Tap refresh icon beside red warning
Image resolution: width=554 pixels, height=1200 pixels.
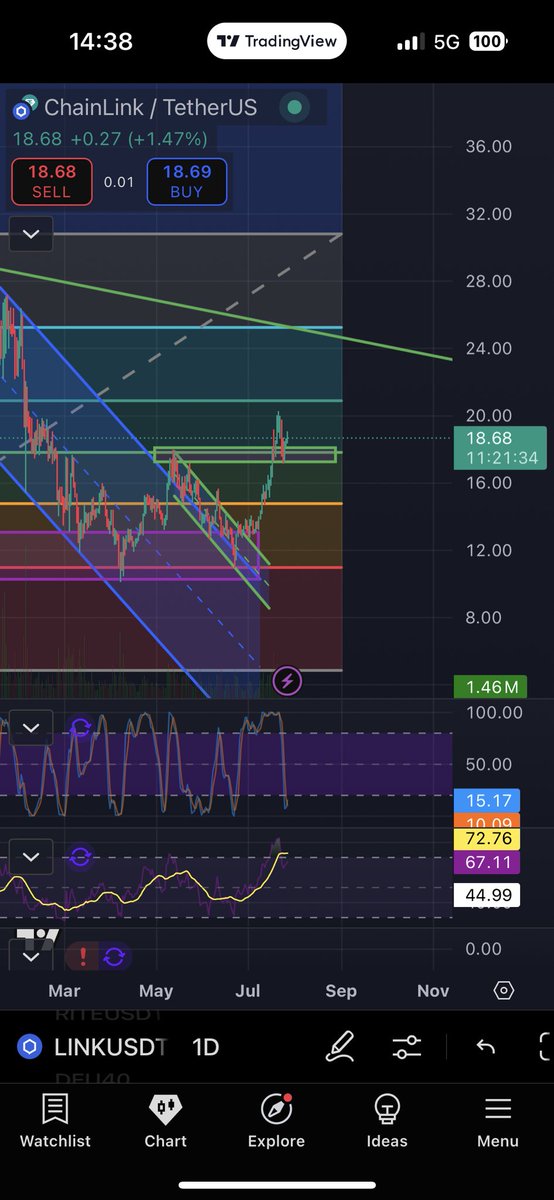coord(113,957)
